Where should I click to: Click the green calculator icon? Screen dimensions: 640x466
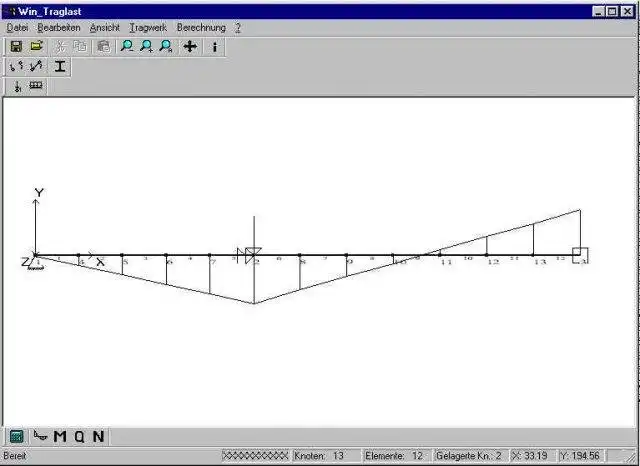click(16, 437)
